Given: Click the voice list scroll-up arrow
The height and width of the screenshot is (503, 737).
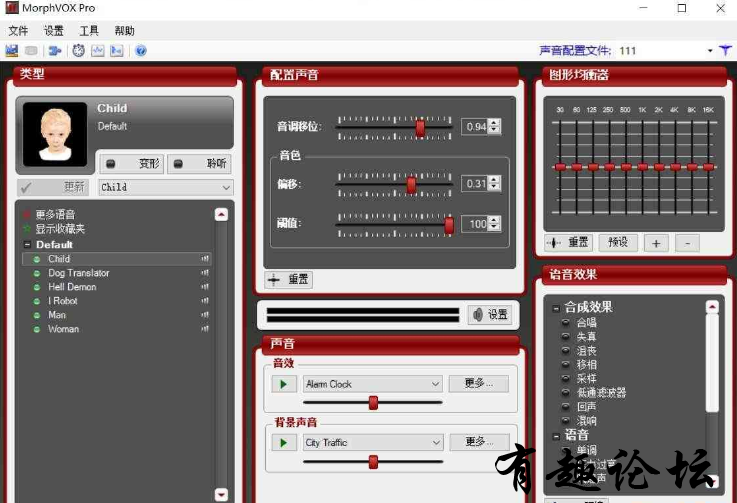Looking at the screenshot, I should coord(221,215).
